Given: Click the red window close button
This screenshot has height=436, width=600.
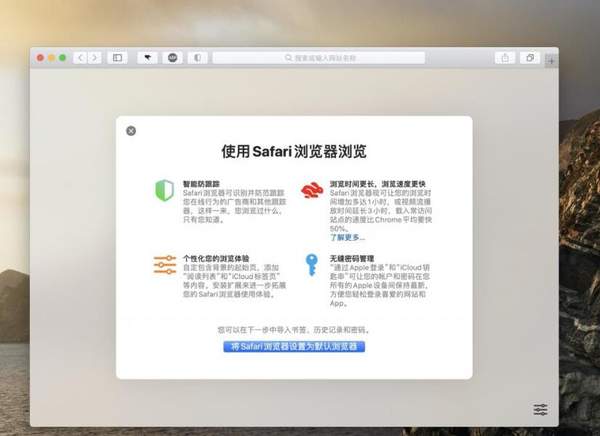Looking at the screenshot, I should pos(40,58).
